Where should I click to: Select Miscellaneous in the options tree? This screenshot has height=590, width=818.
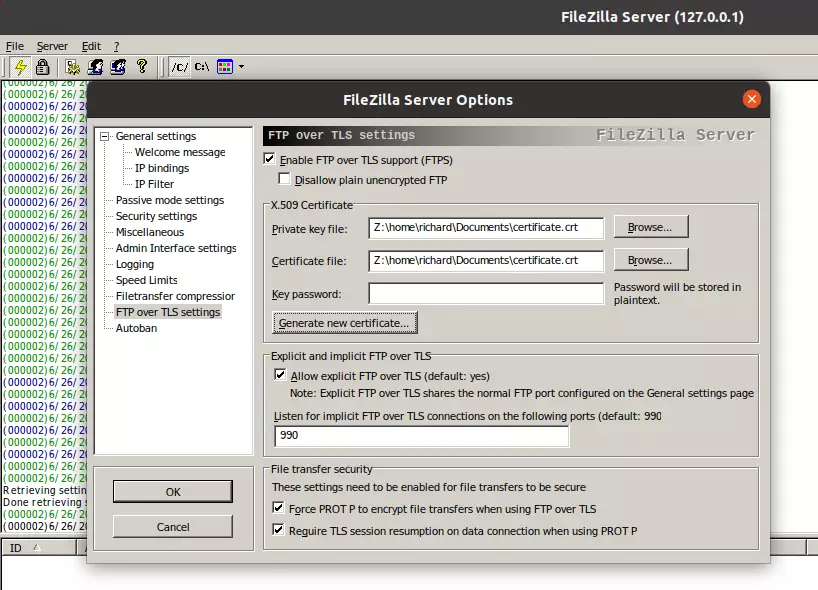150,232
